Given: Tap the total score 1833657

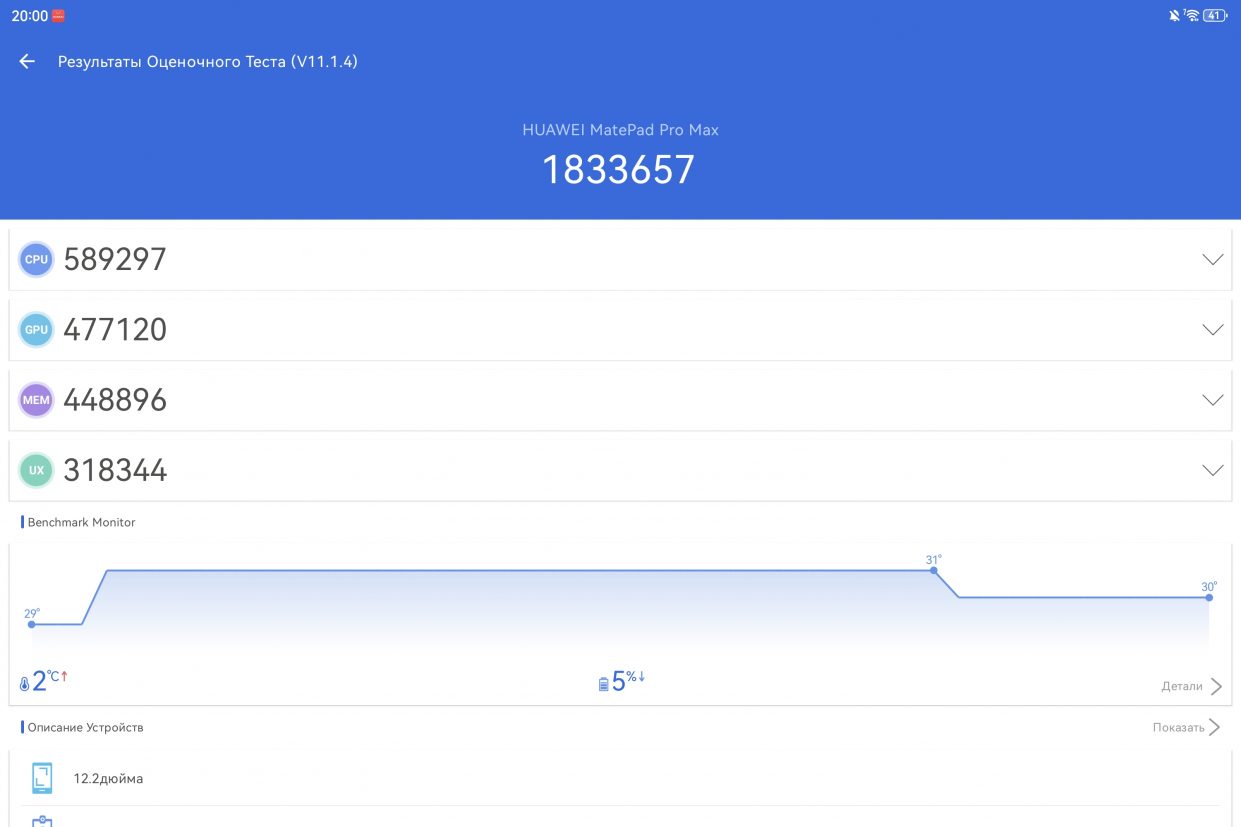Looking at the screenshot, I should click(619, 170).
